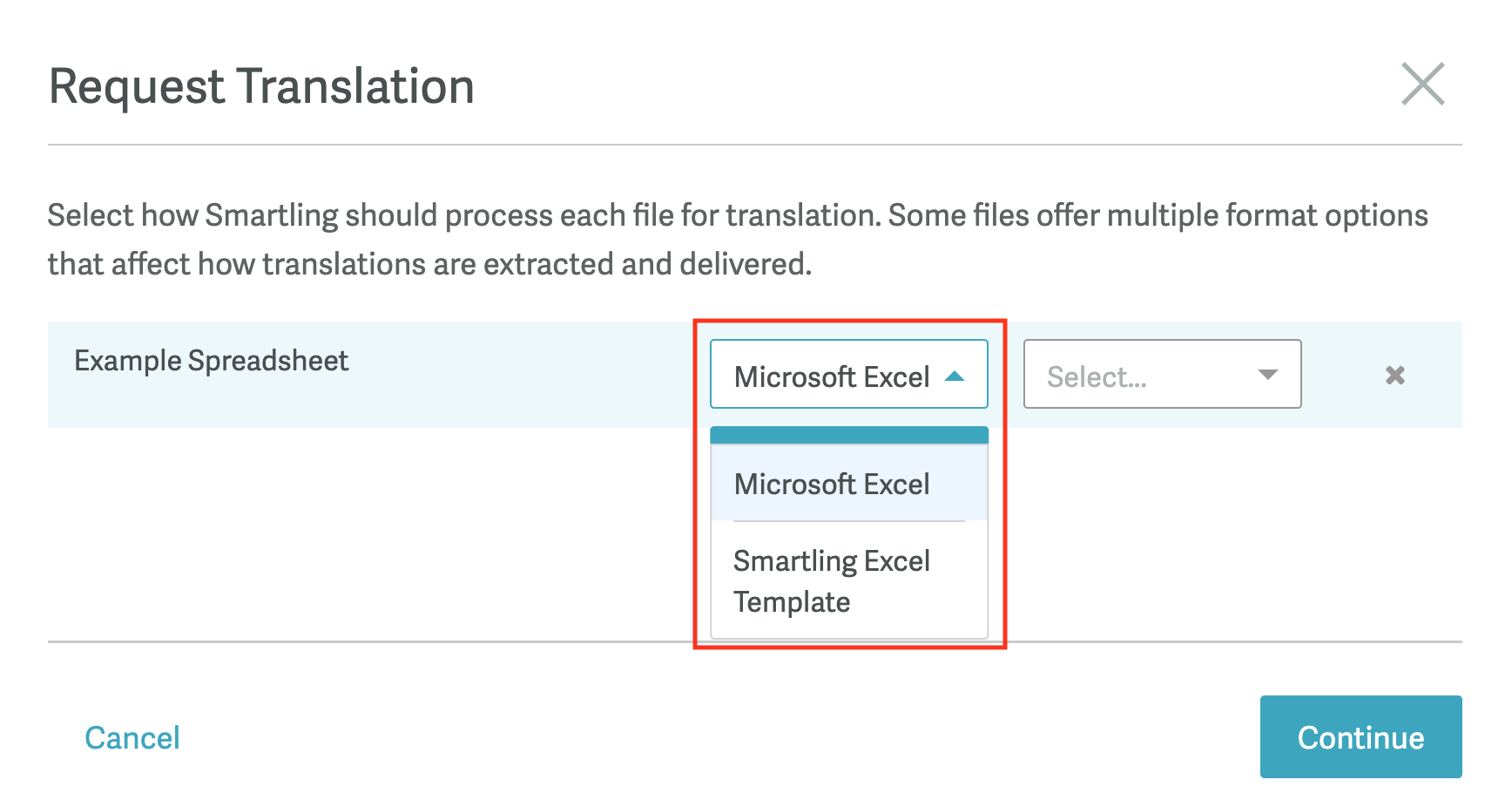Open the Select... dropdown
Image resolution: width=1512 pixels, height=807 pixels.
[x=1162, y=375]
